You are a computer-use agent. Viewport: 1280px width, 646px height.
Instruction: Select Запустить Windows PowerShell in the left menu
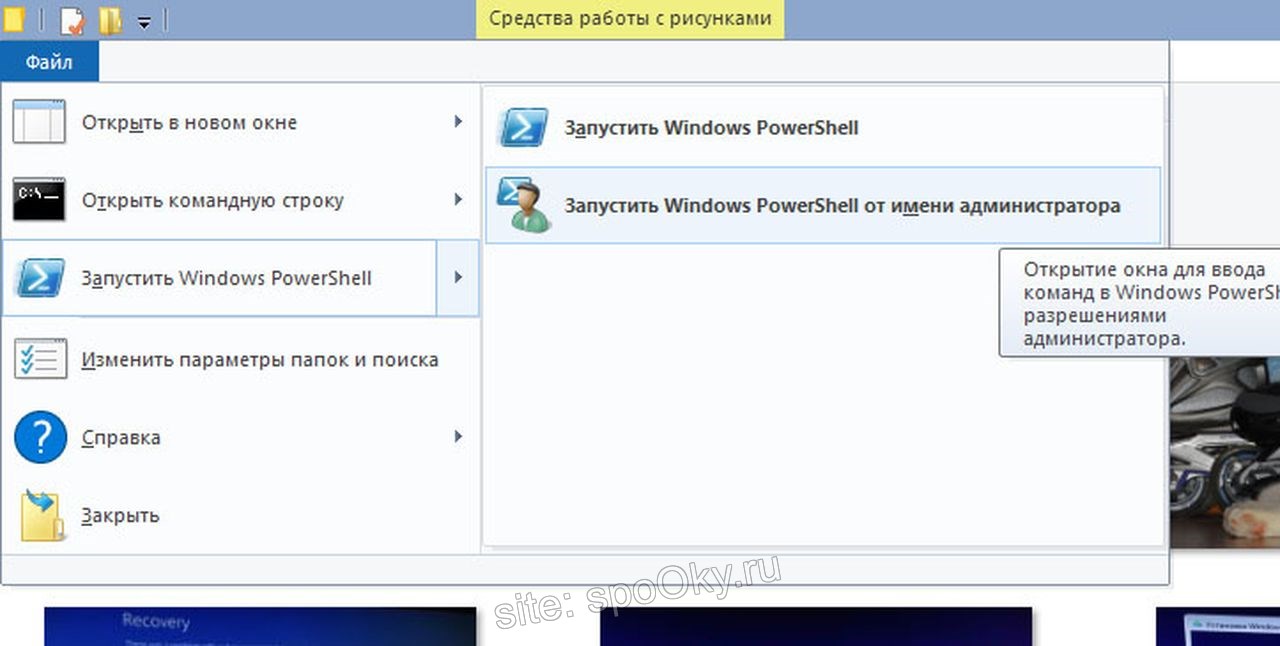point(220,278)
